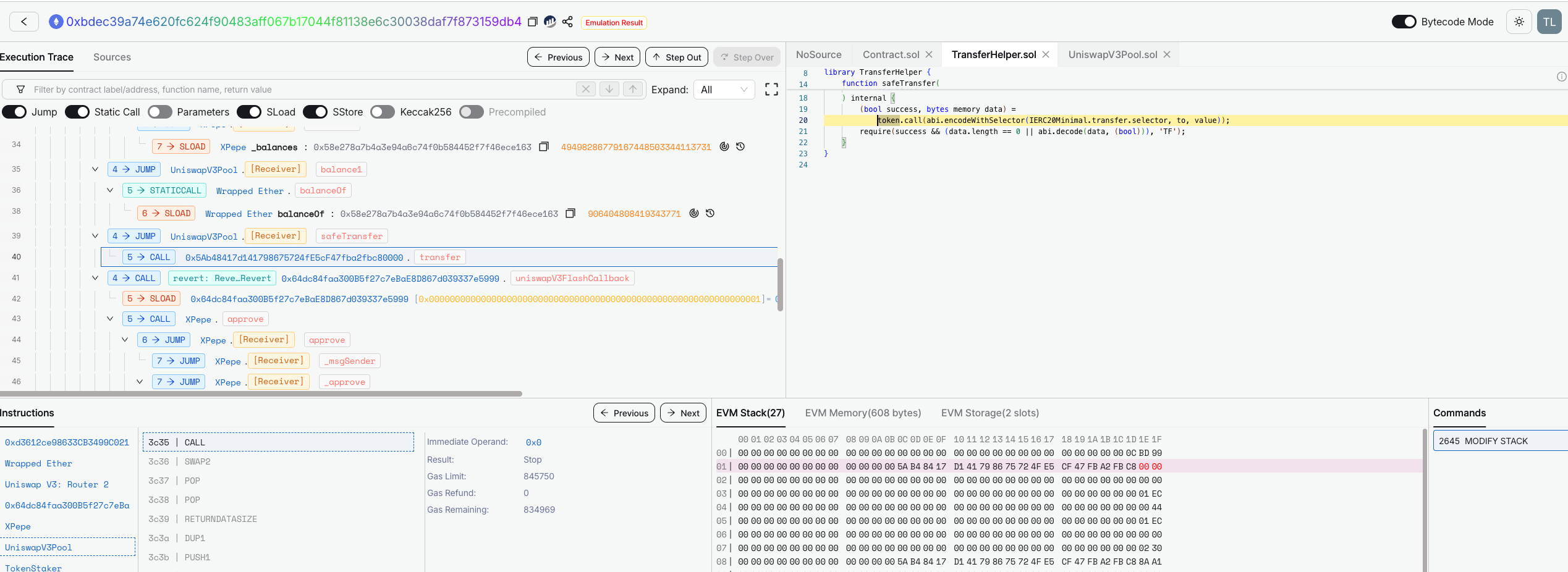The width and height of the screenshot is (1568, 572).
Task: Enable the Keccak256 toggle
Action: (383, 112)
